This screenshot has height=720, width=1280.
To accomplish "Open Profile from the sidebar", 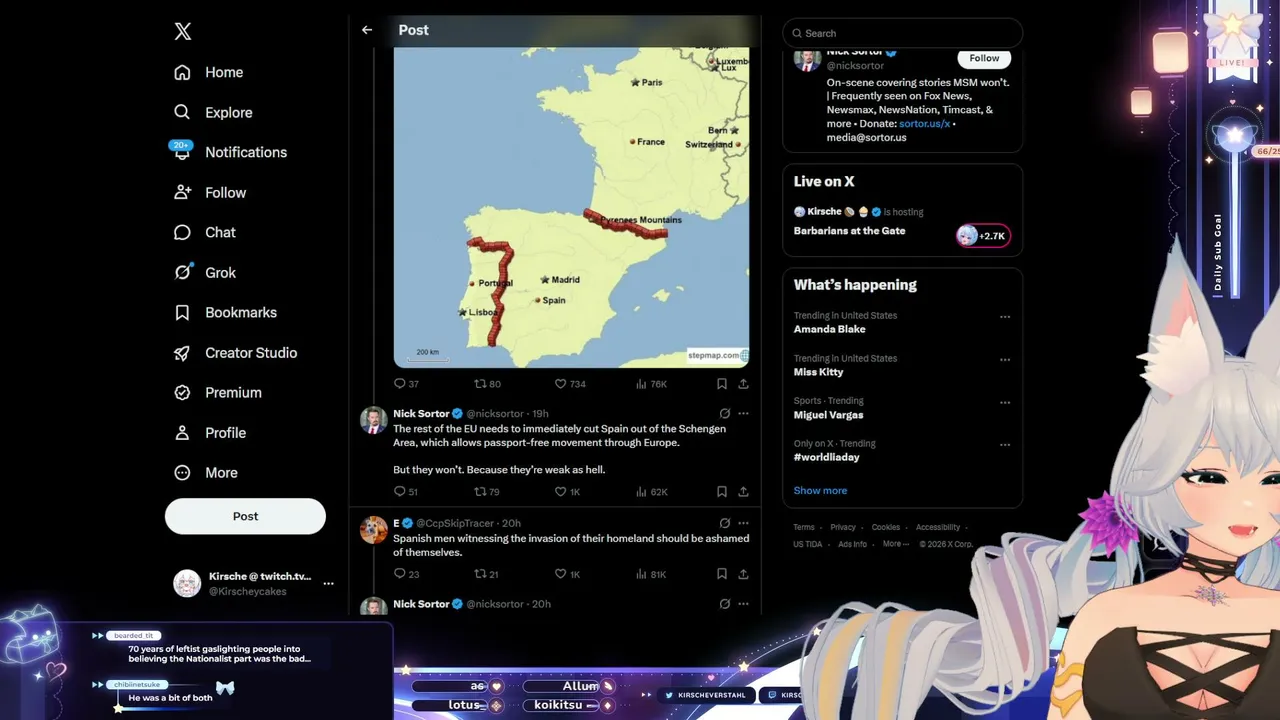I will (x=210, y=432).
